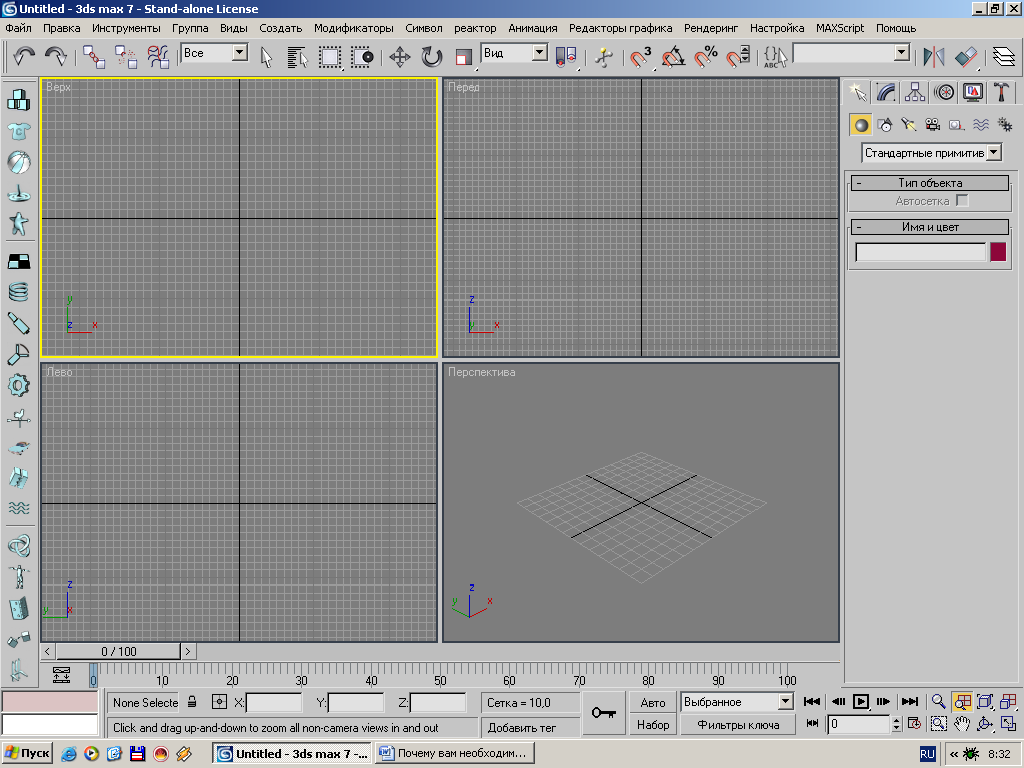The height and width of the screenshot is (768, 1024).
Task: Switch to the Utilities hammer tab
Action: point(1001,92)
